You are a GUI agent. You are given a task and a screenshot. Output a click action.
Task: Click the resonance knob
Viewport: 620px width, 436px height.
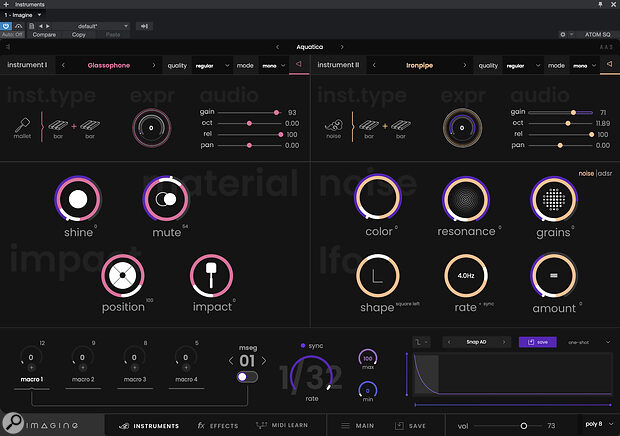pyautogui.click(x=466, y=199)
